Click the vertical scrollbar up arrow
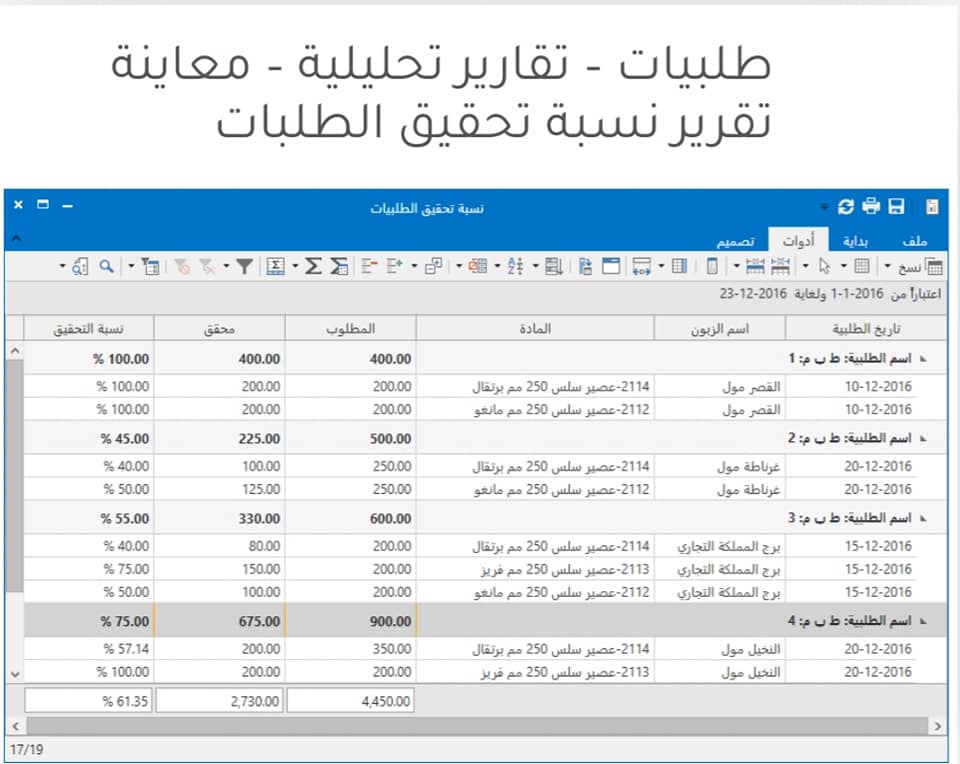This screenshot has height=764, width=960. [15, 351]
